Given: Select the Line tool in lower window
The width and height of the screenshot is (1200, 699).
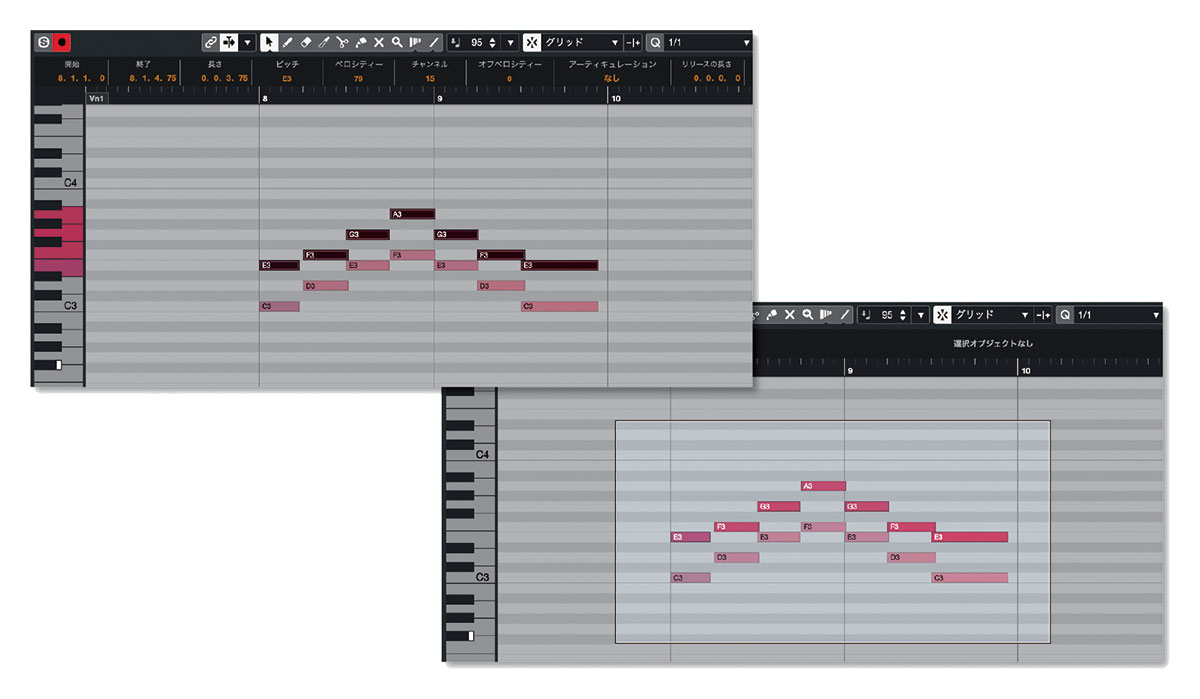Looking at the screenshot, I should coord(845,314).
